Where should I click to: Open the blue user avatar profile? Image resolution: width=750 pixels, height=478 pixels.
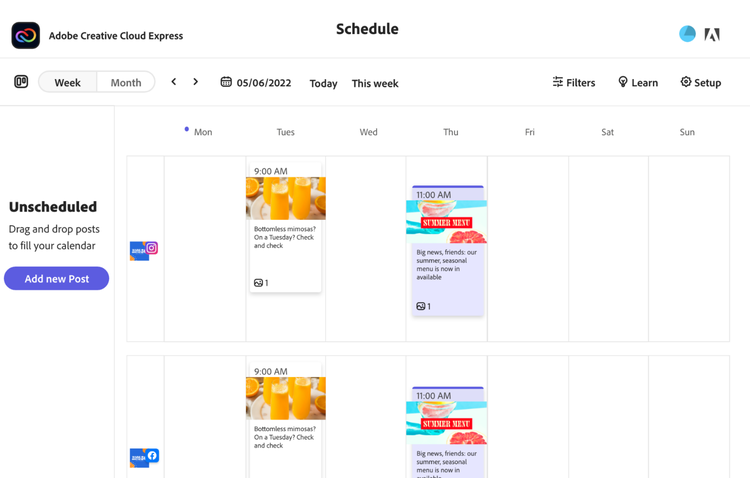(x=687, y=34)
